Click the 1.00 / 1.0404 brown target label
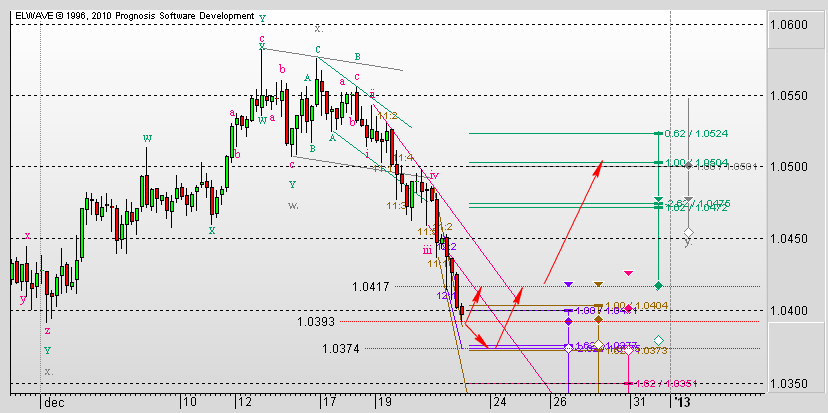The image size is (828, 413). (637, 305)
